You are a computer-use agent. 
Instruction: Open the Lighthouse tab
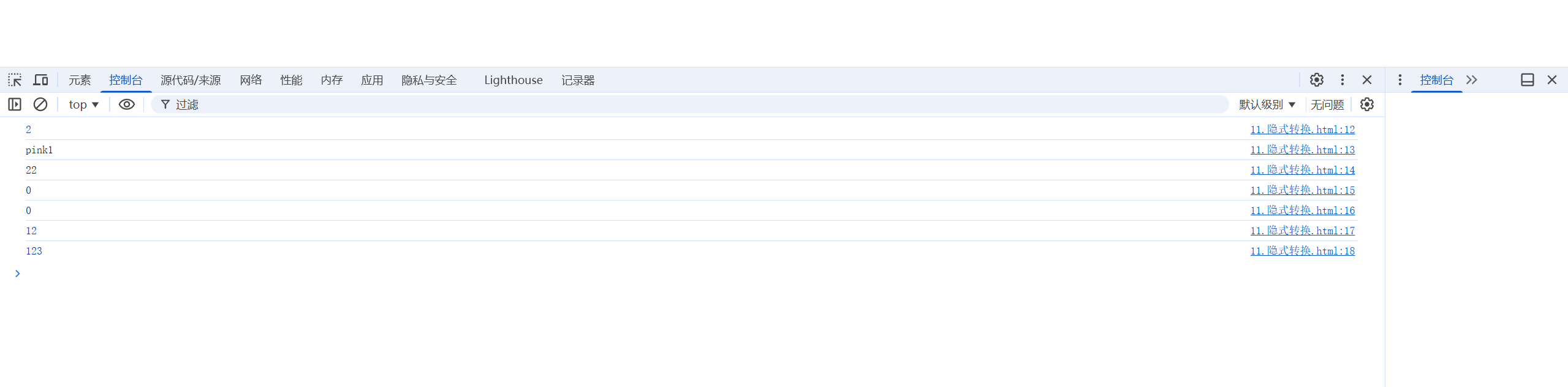pos(513,80)
